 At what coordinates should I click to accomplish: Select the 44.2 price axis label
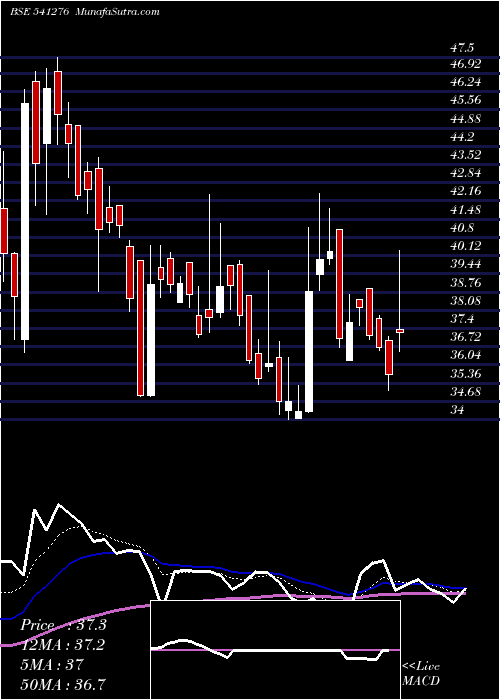pos(462,137)
